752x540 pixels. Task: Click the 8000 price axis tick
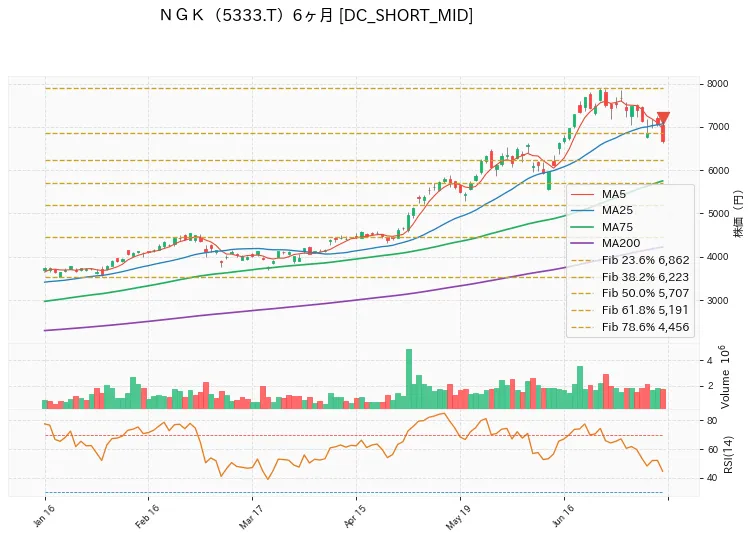point(717,84)
